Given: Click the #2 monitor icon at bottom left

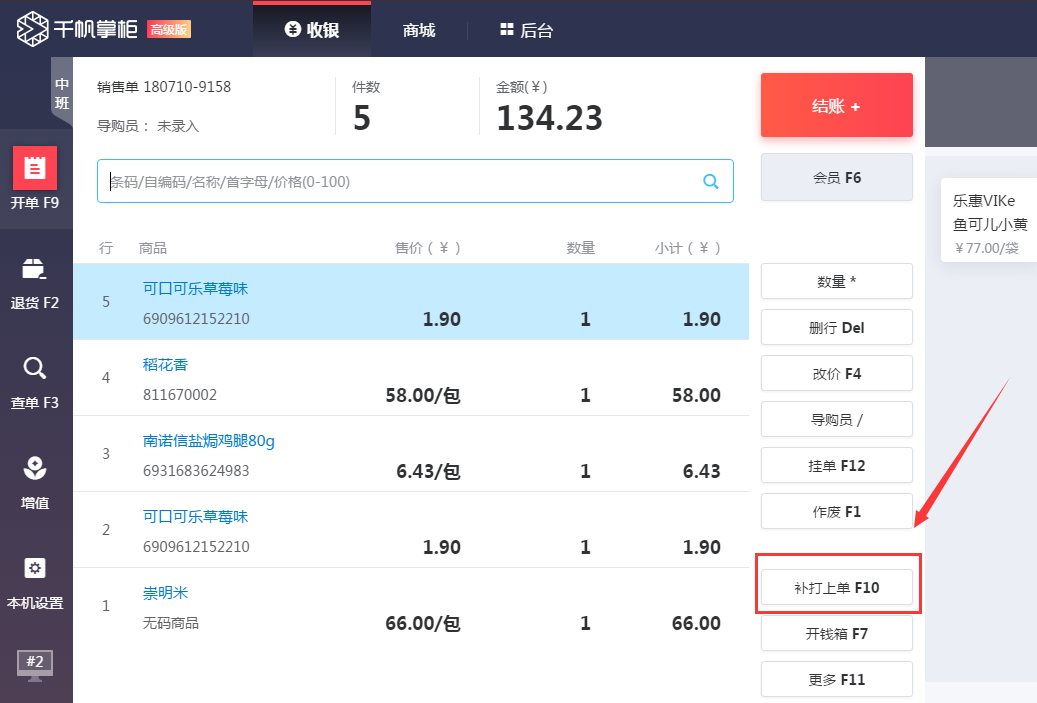Looking at the screenshot, I should 36,664.
